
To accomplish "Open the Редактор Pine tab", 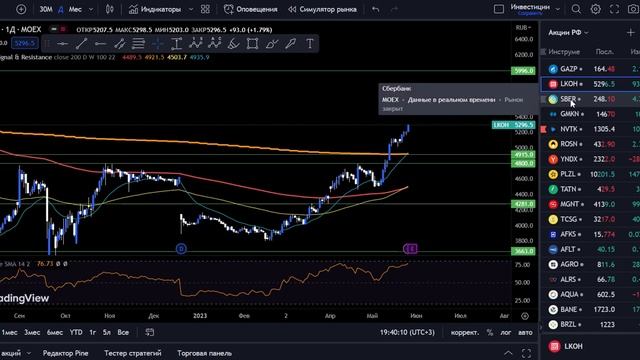I will [65, 353].
